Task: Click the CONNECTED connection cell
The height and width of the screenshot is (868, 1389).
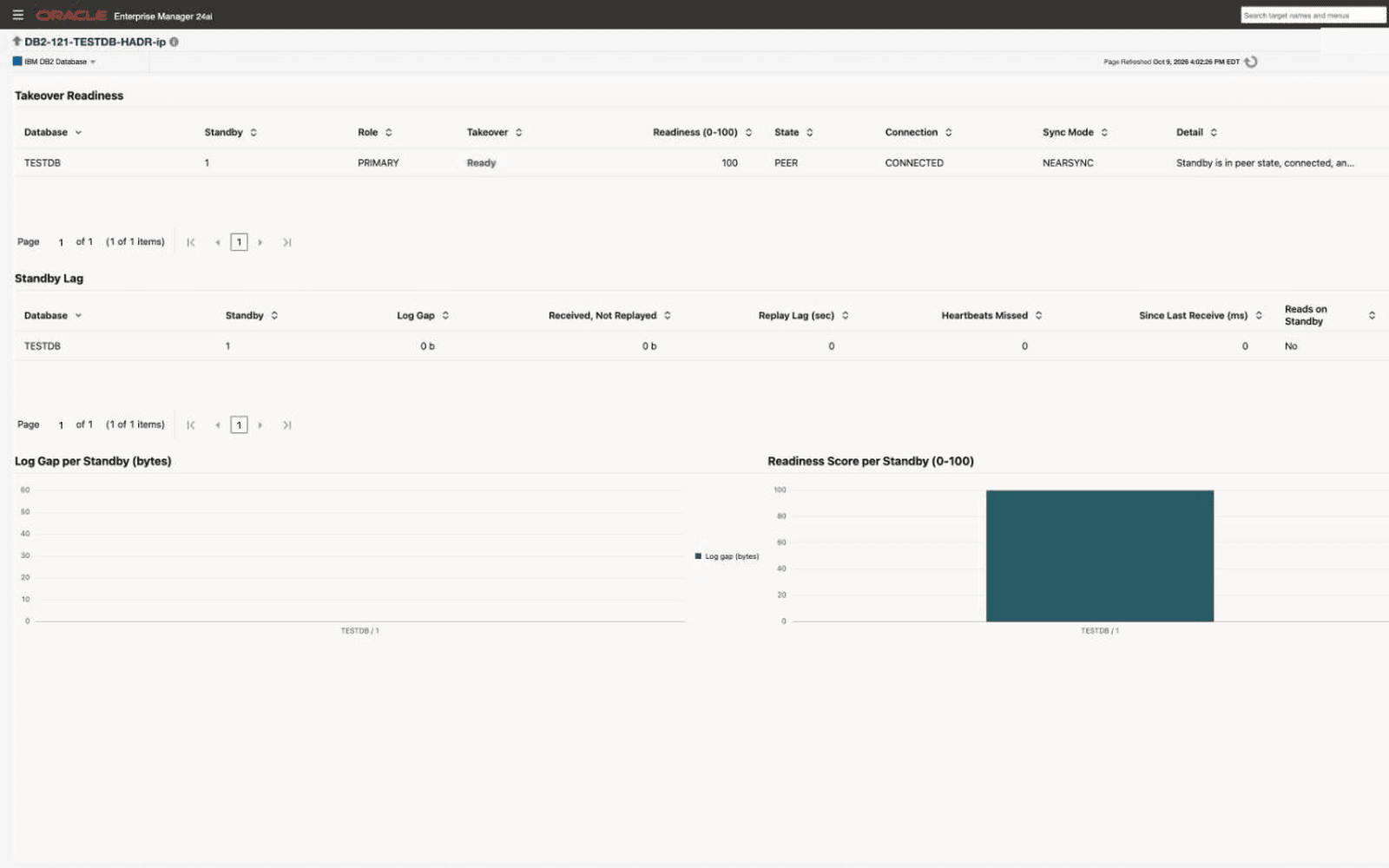Action: pyautogui.click(x=914, y=163)
